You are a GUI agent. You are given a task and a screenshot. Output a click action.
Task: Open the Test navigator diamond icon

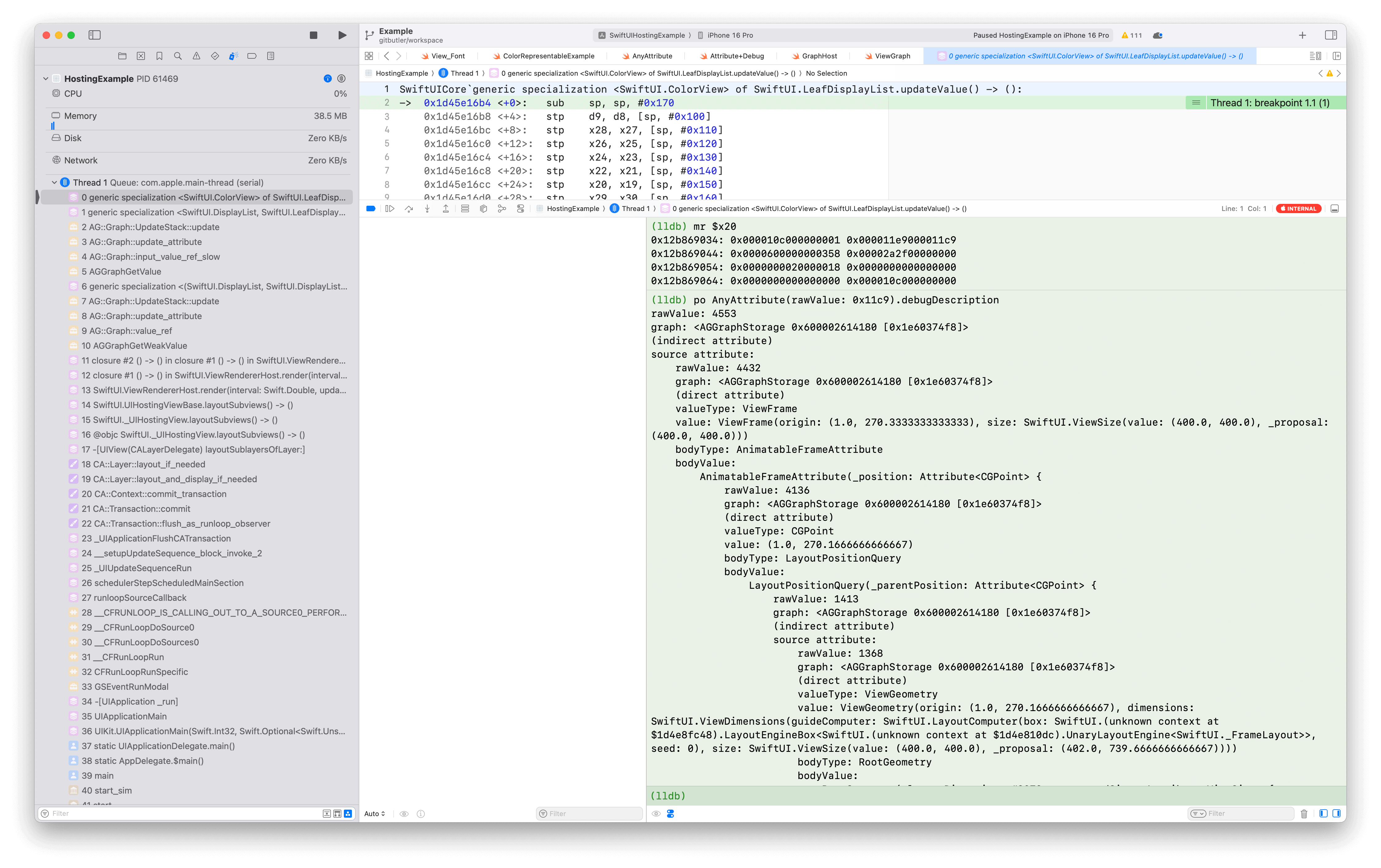tap(215, 56)
